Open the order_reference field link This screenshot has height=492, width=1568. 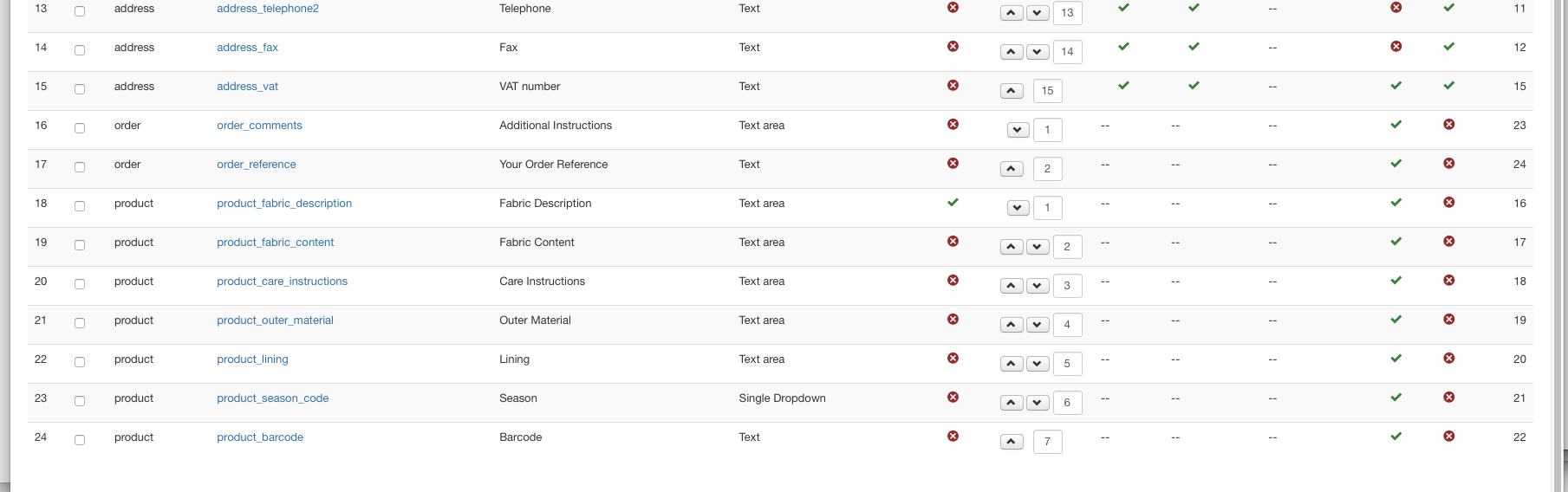coord(256,165)
